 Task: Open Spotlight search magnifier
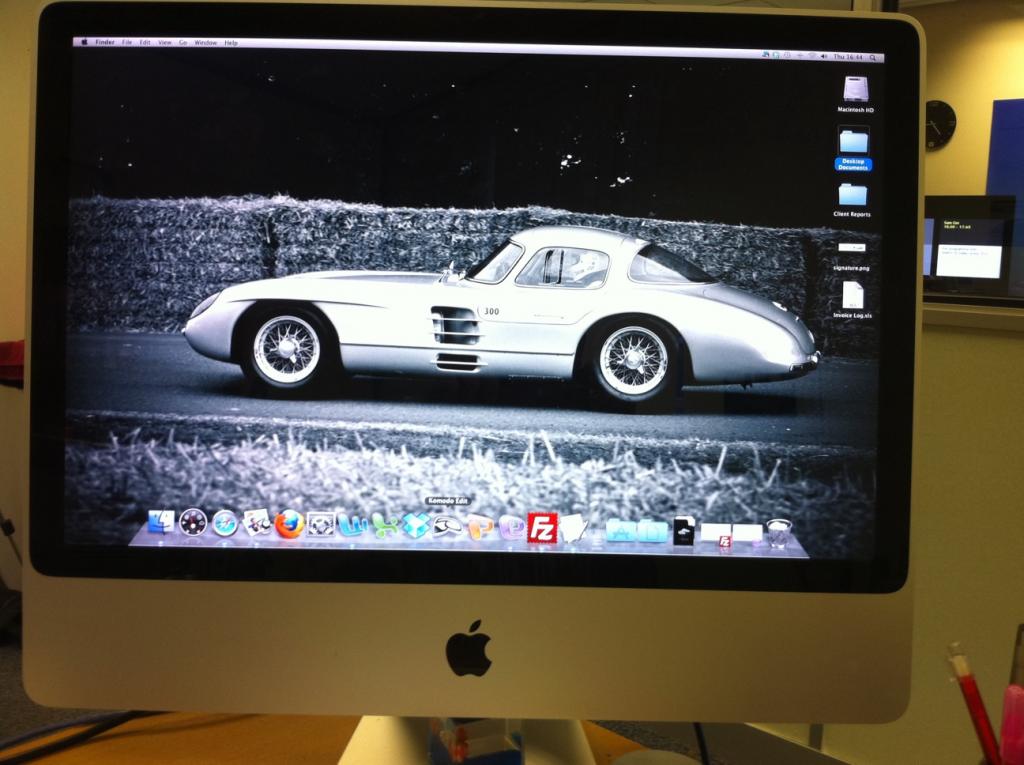[874, 58]
